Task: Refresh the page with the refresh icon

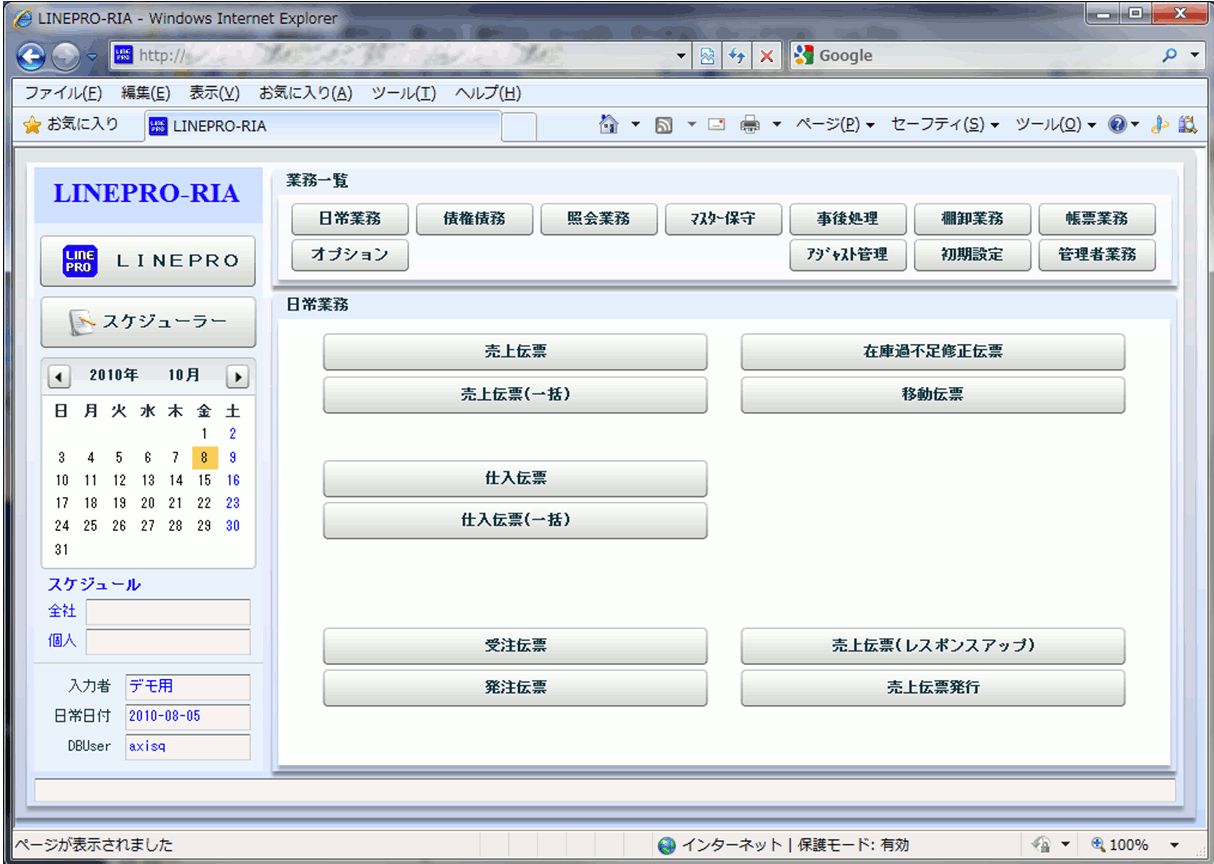Action: tap(738, 56)
